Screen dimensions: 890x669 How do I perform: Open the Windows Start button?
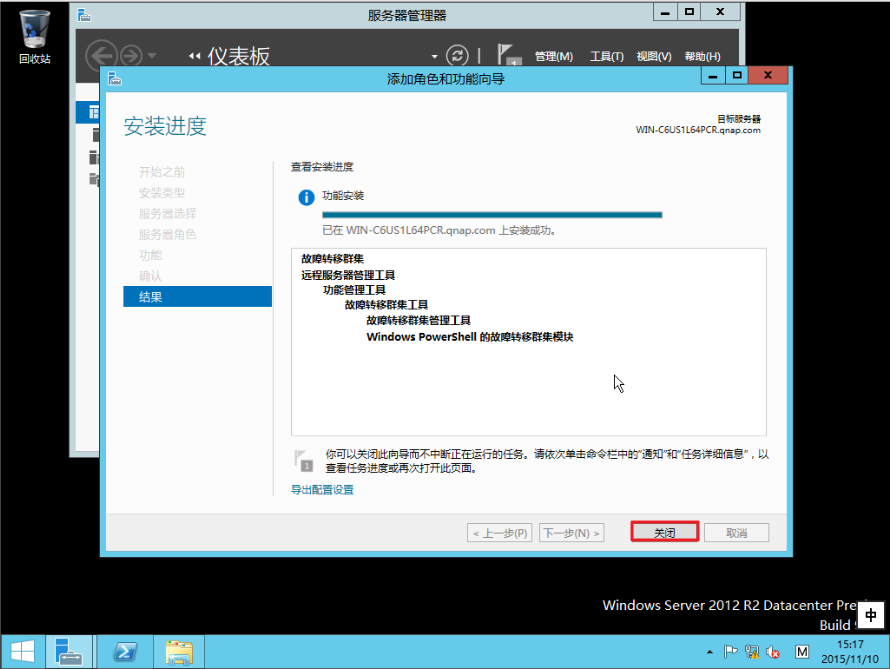pyautogui.click(x=23, y=651)
